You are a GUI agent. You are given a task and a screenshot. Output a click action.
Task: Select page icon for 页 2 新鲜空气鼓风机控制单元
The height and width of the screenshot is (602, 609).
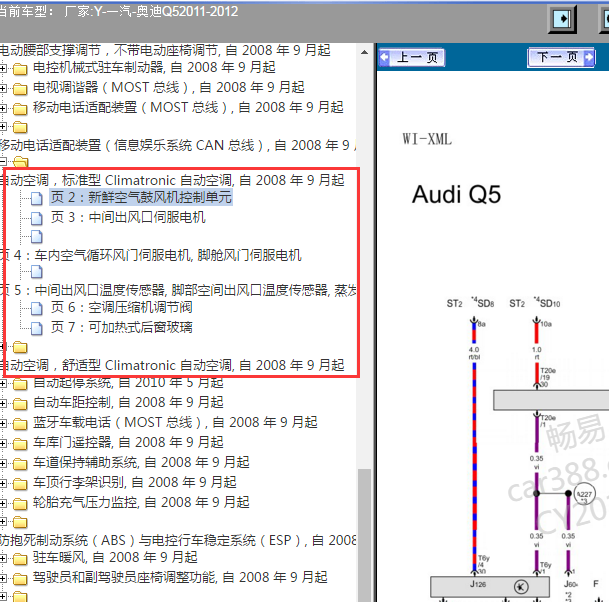coord(37,198)
